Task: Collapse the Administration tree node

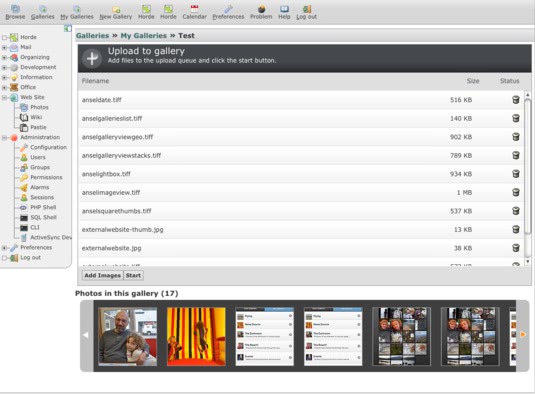Action: [4, 137]
